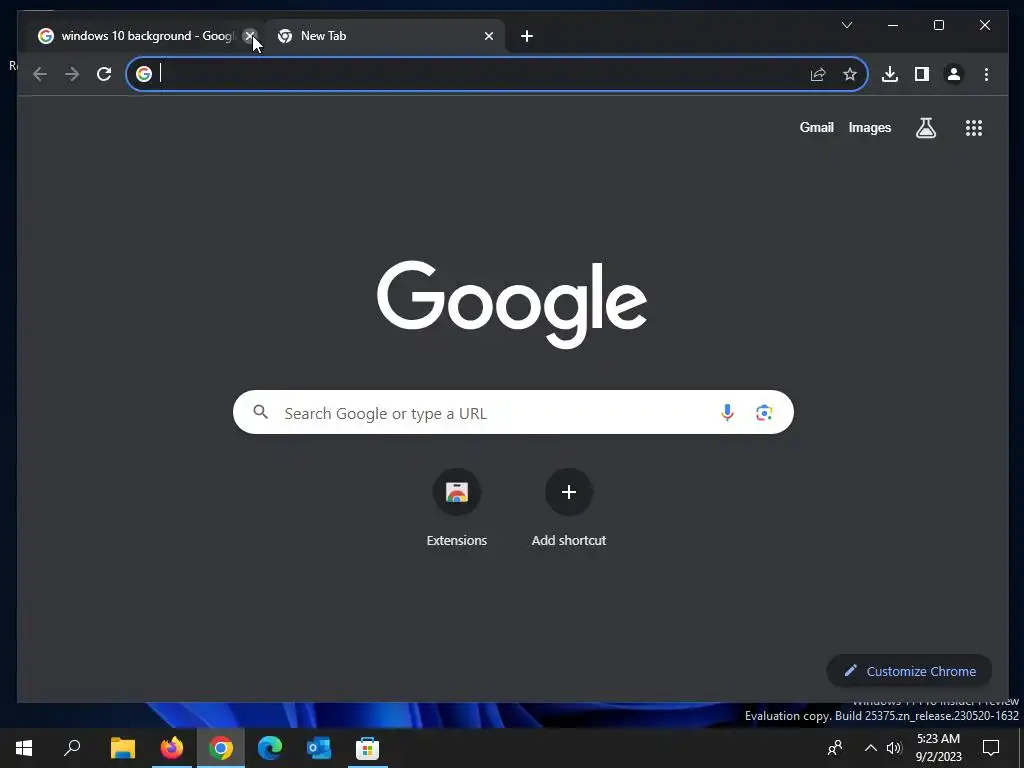
Task: Open Microsoft Store from taskbar
Action: point(368,748)
